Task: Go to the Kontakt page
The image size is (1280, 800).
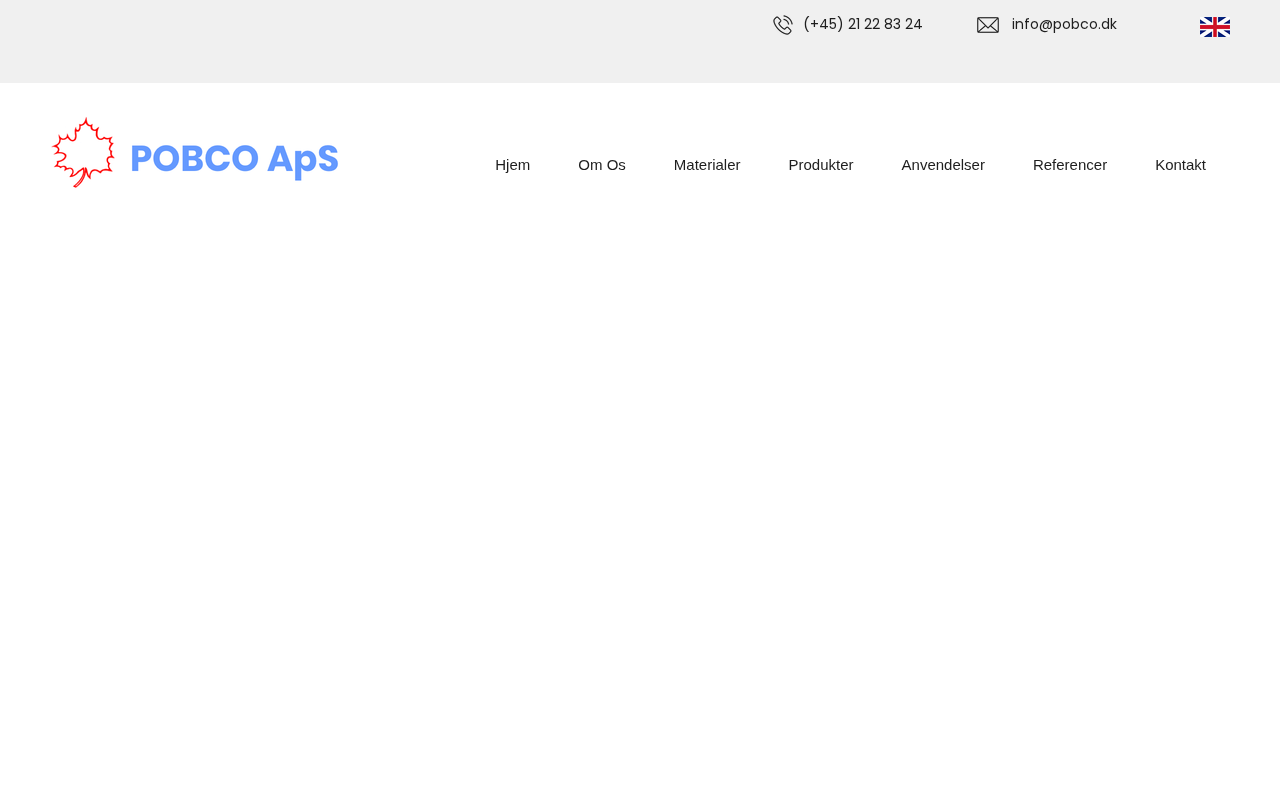Action: pos(1180,165)
